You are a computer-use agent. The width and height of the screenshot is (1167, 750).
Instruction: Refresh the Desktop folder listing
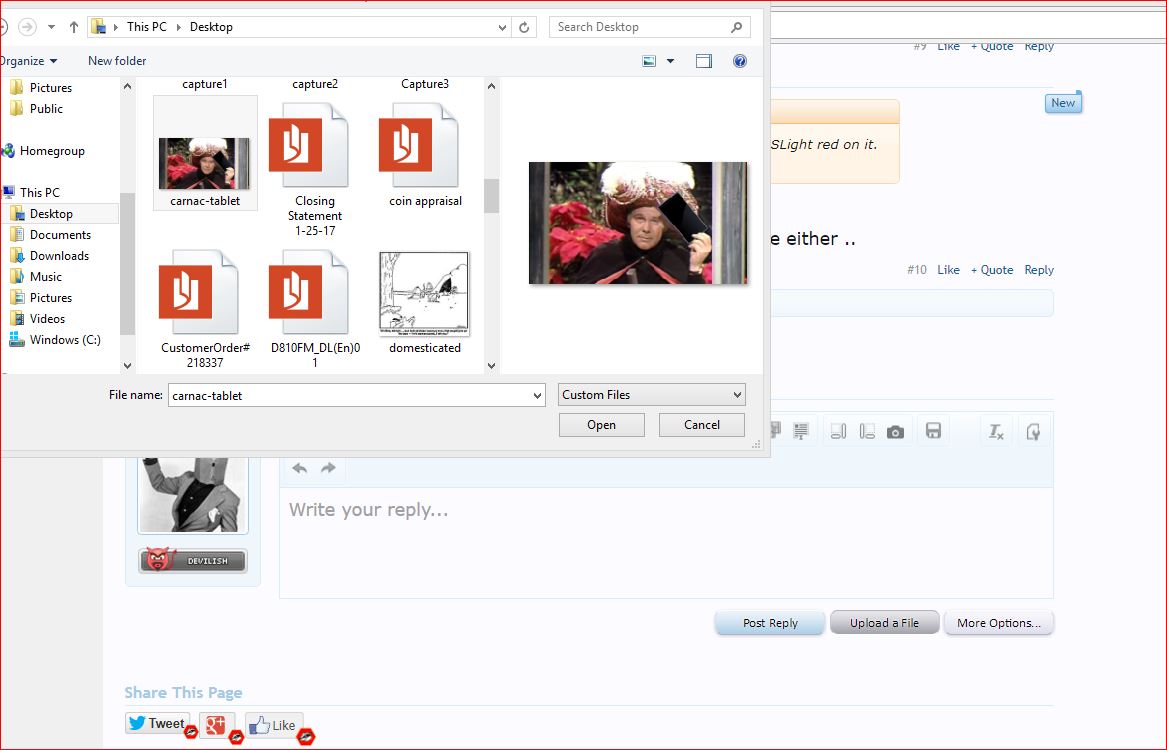524,27
